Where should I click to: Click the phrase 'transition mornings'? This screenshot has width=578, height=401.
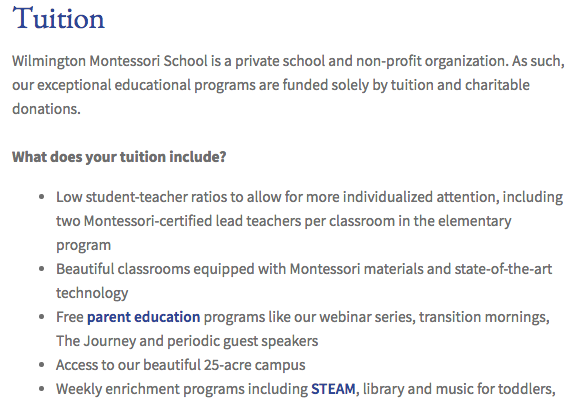tap(484, 317)
